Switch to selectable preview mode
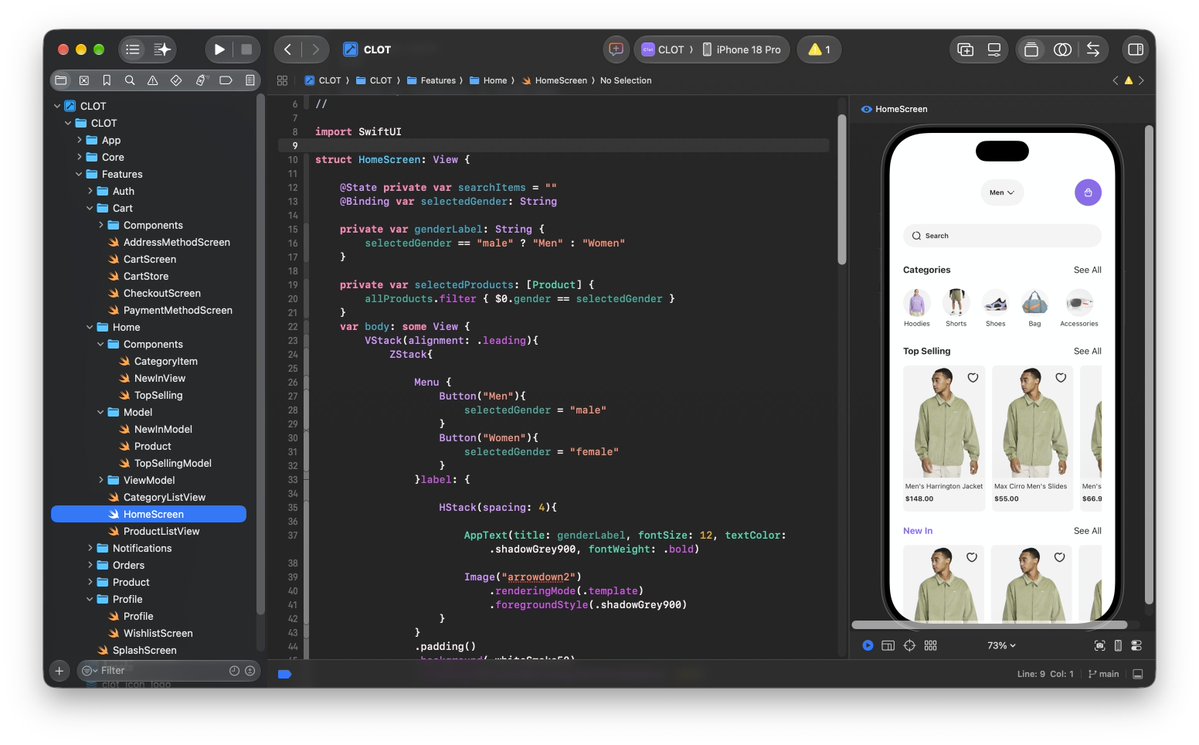The image size is (1199, 745). tap(888, 646)
